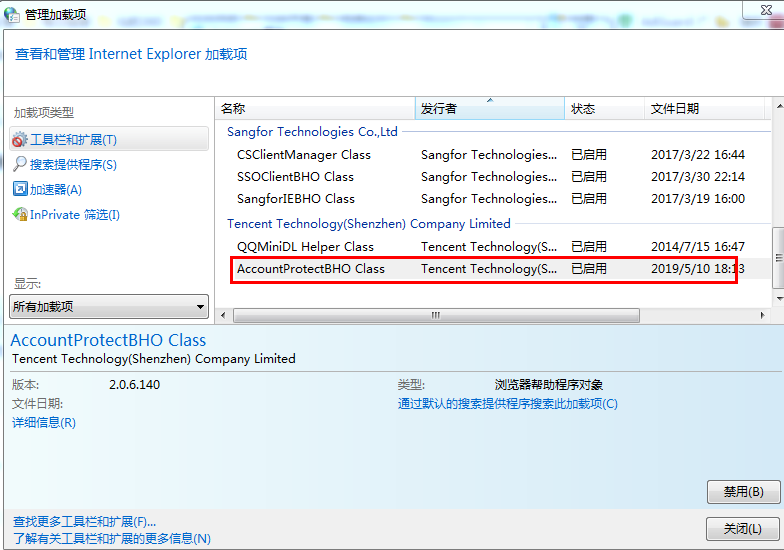Image resolution: width=784 pixels, height=550 pixels.
Task: Close the Manage Add-ons window
Action: 766,10
